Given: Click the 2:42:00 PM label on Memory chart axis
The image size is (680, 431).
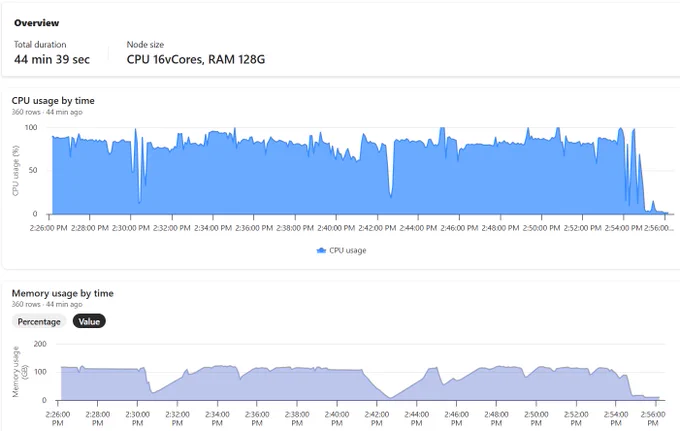Looking at the screenshot, I should [x=376, y=418].
